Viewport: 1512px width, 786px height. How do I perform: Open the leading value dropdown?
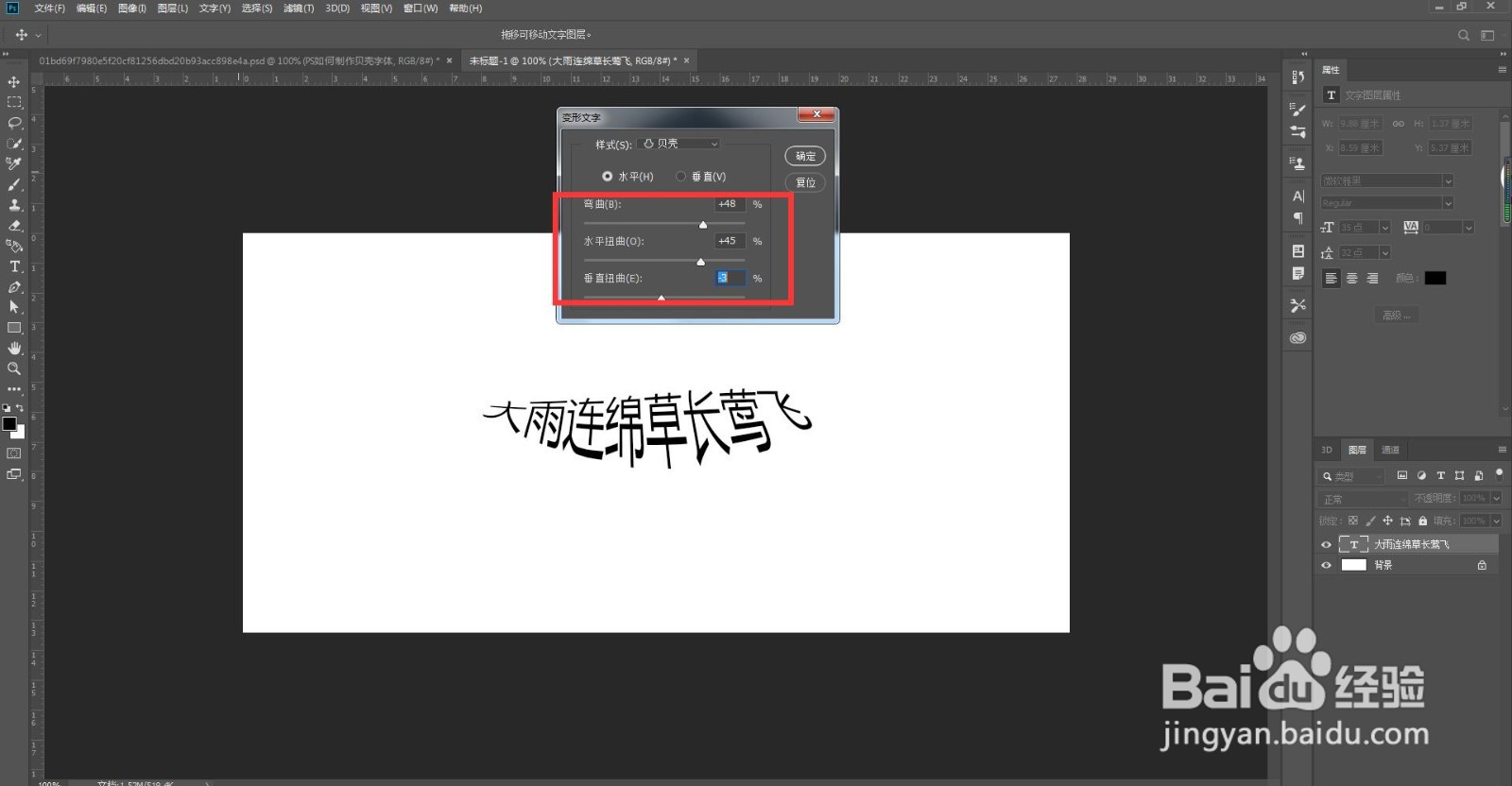[x=1384, y=252]
